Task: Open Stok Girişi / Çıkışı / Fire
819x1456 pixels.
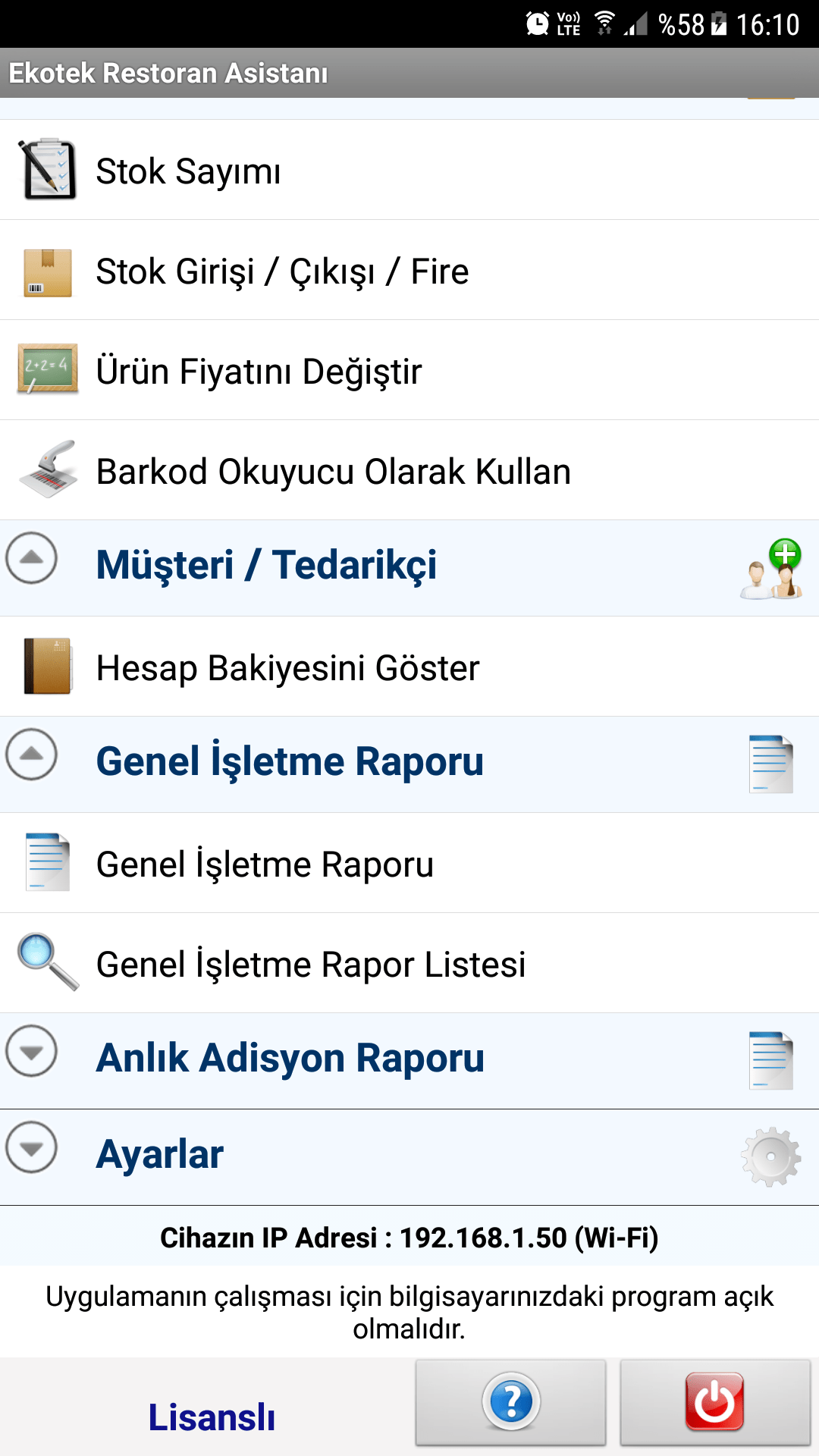Action: tap(282, 271)
